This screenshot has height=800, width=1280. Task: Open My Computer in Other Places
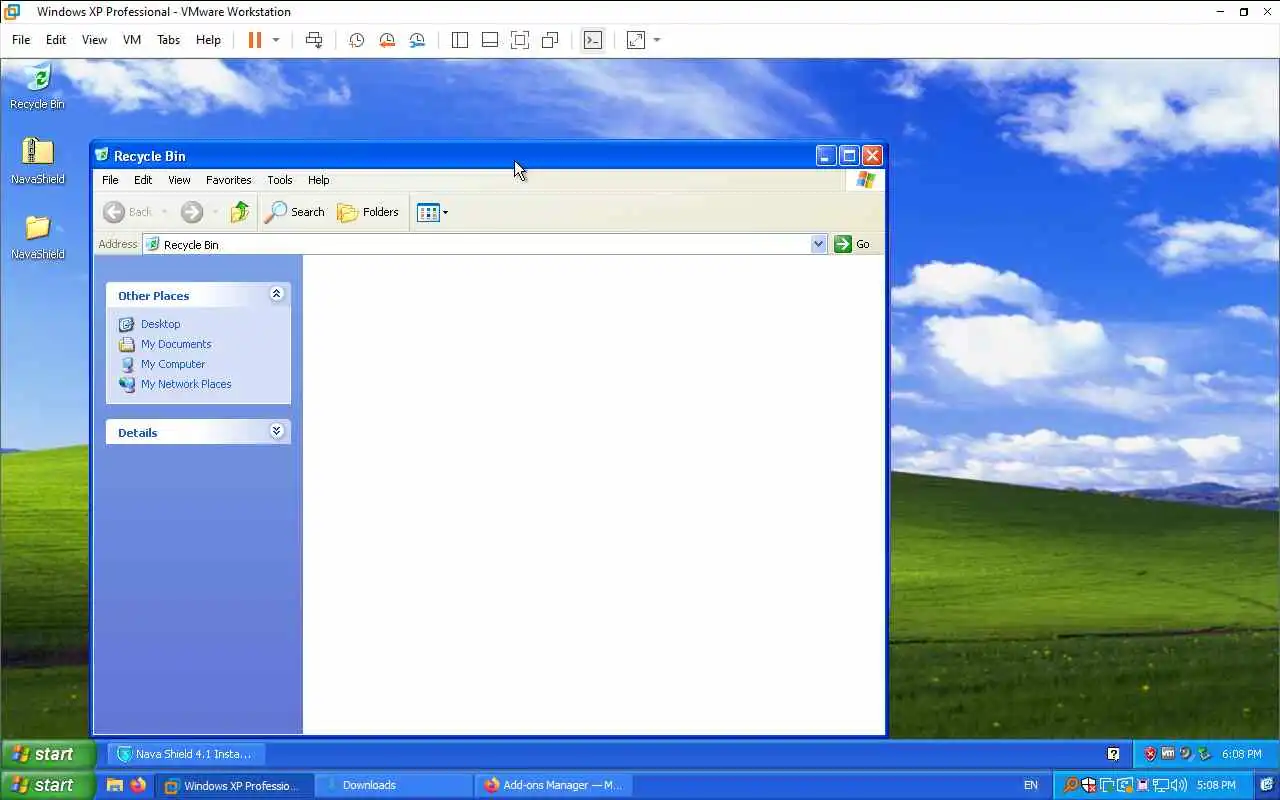[173, 364]
